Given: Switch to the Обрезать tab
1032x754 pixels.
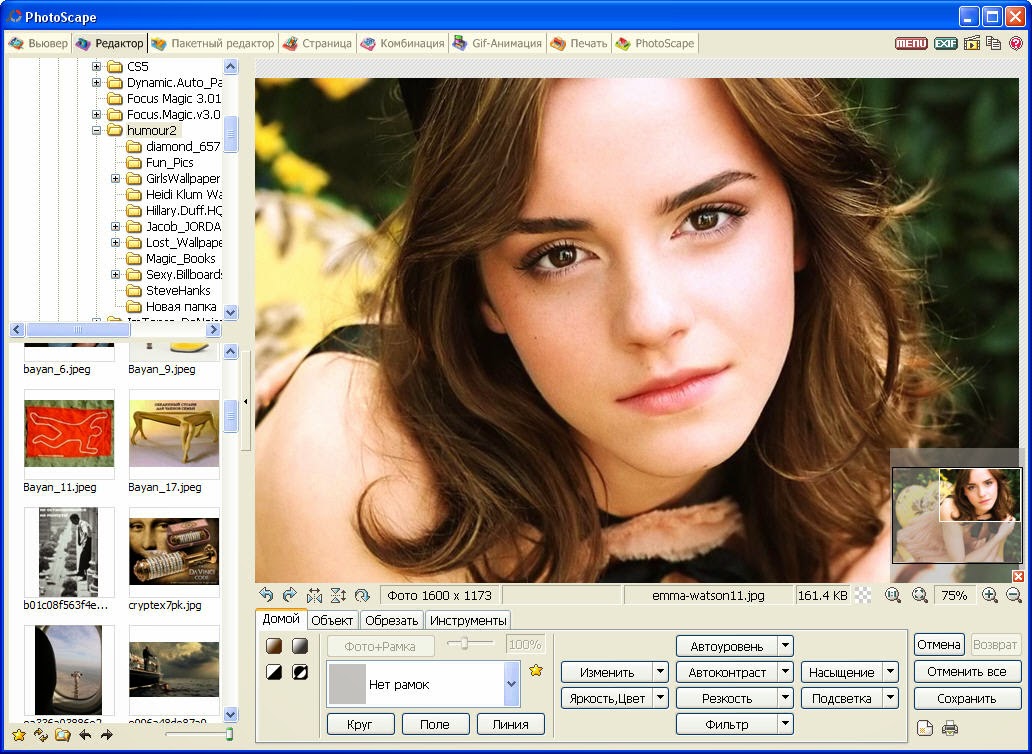Looking at the screenshot, I should click(x=391, y=620).
